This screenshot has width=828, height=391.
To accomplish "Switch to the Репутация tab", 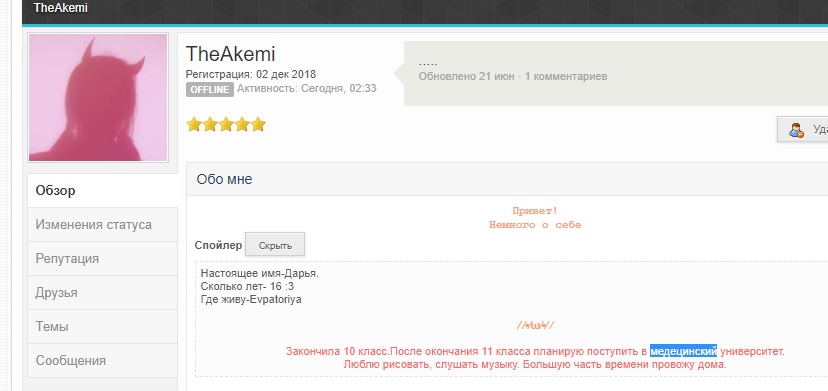I will pyautogui.click(x=102, y=259).
